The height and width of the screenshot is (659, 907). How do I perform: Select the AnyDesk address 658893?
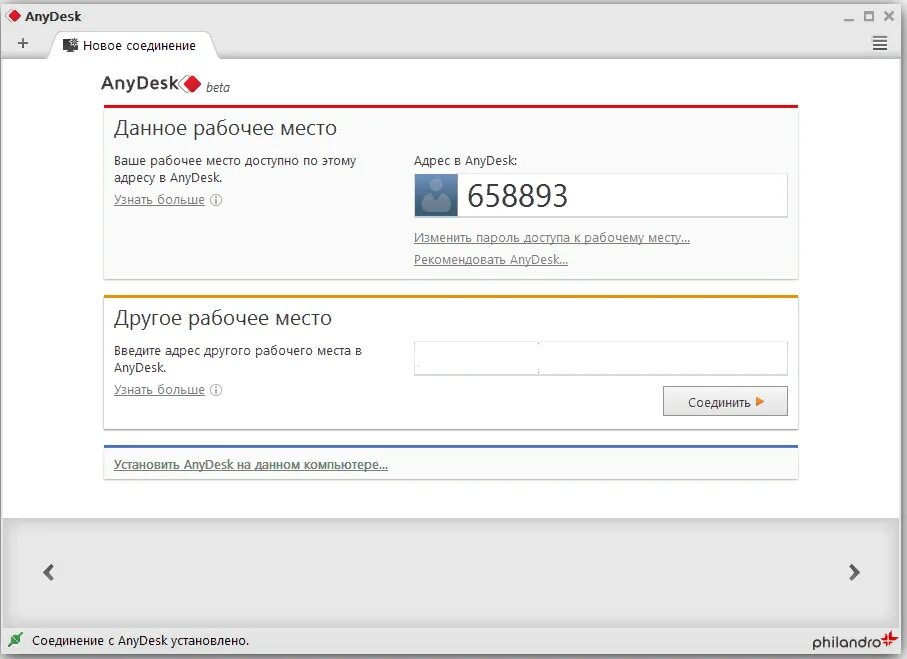[517, 196]
